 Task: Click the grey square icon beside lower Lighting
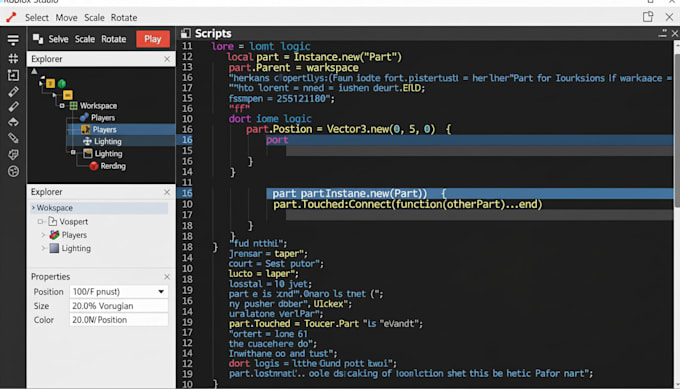[54, 248]
